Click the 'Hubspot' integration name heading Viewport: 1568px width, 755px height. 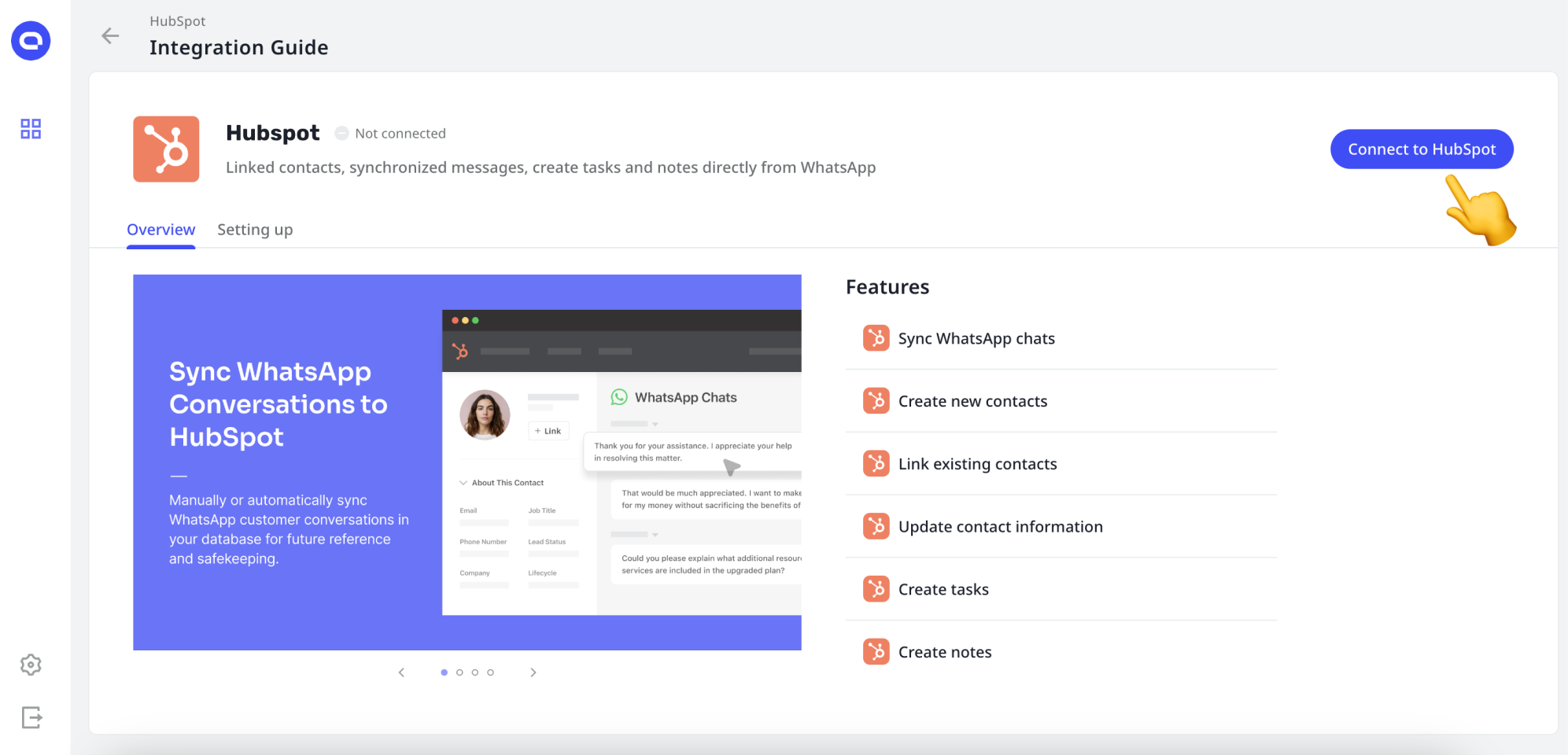pos(272,133)
